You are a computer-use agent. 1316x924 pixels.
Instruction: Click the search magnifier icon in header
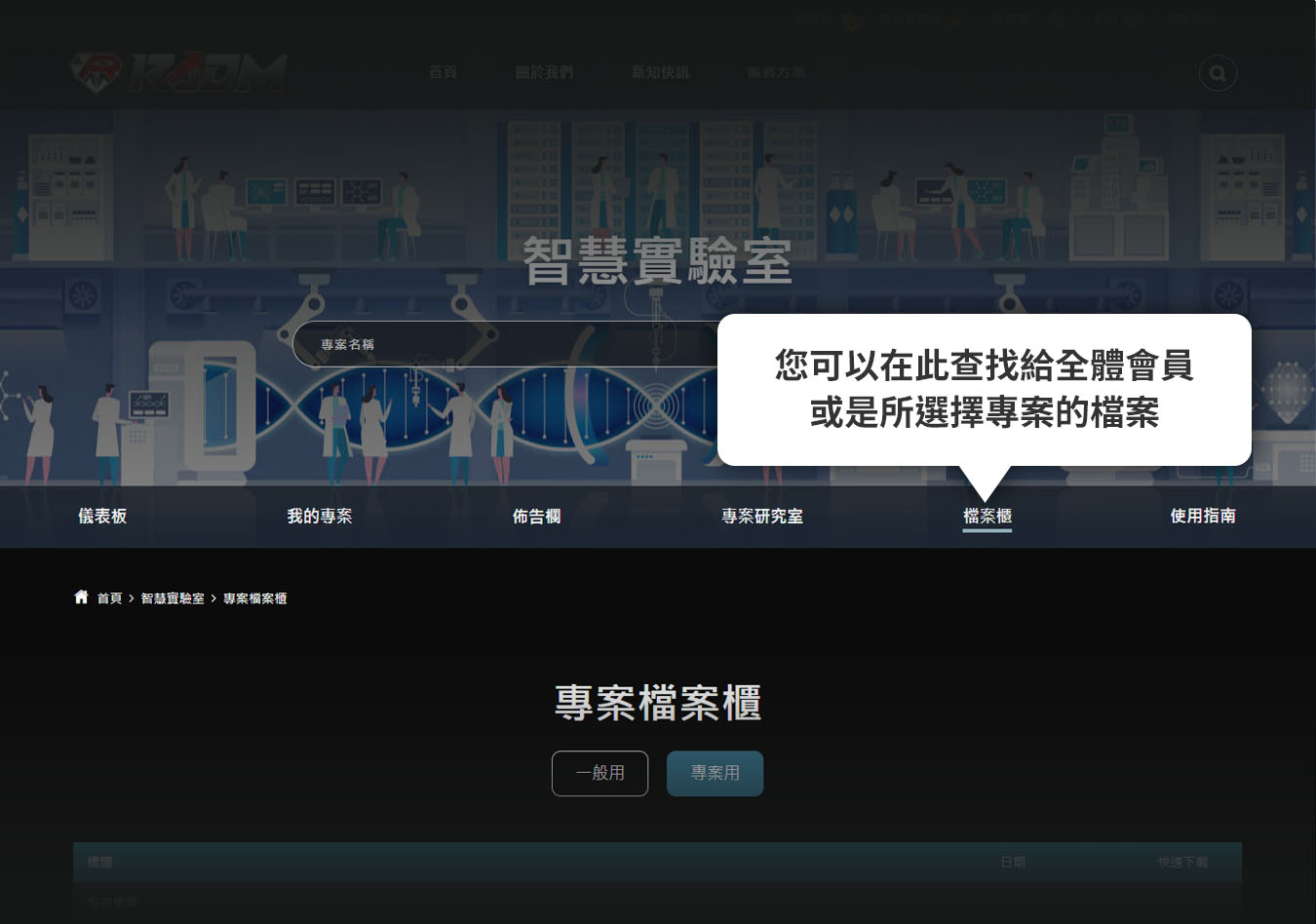tap(1218, 73)
